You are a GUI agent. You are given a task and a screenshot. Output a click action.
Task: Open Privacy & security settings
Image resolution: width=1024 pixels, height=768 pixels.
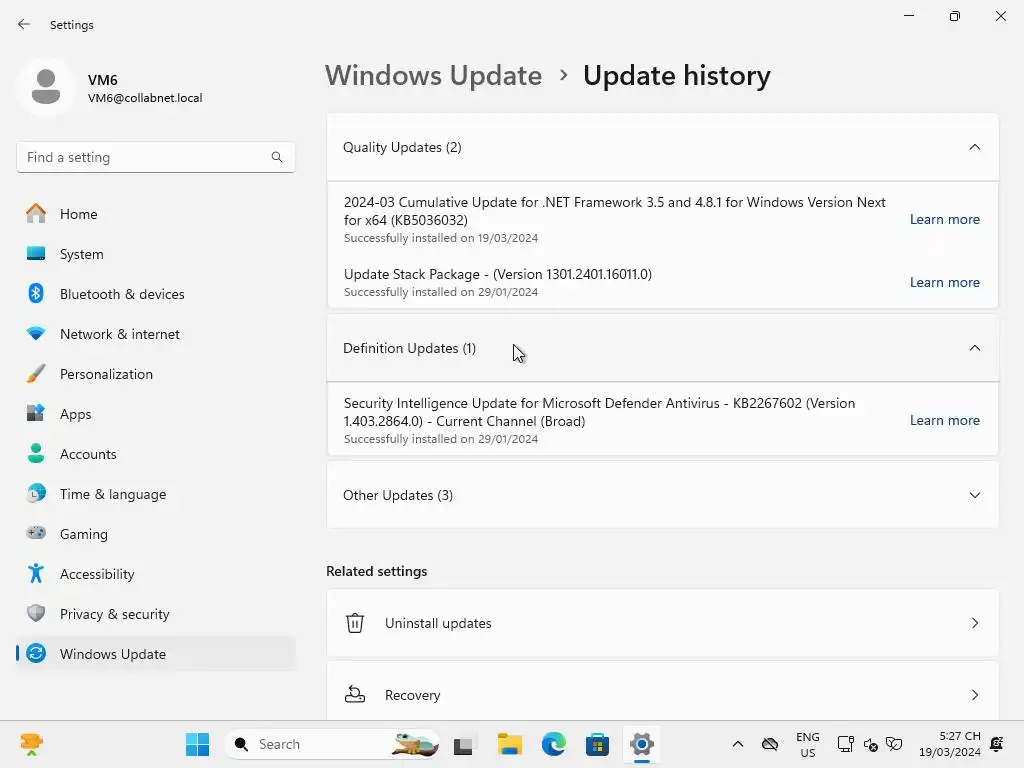click(x=156, y=614)
